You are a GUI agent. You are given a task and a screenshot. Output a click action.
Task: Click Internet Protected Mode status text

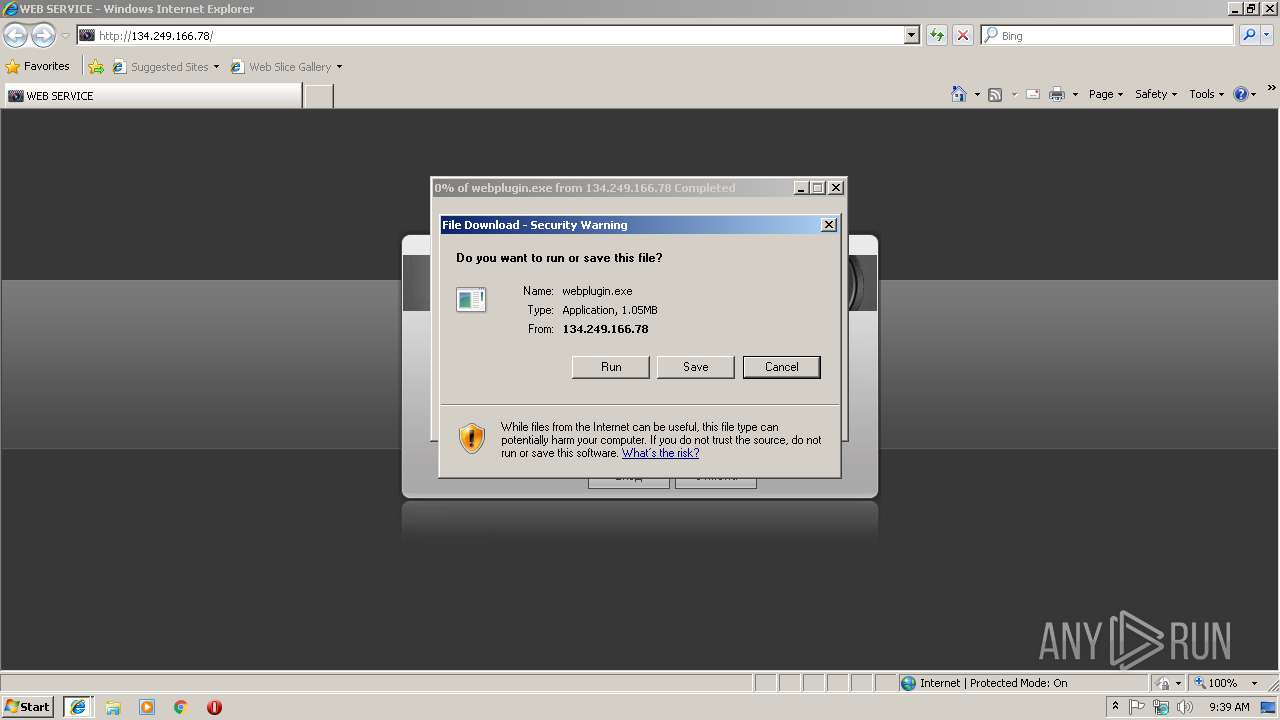point(994,683)
